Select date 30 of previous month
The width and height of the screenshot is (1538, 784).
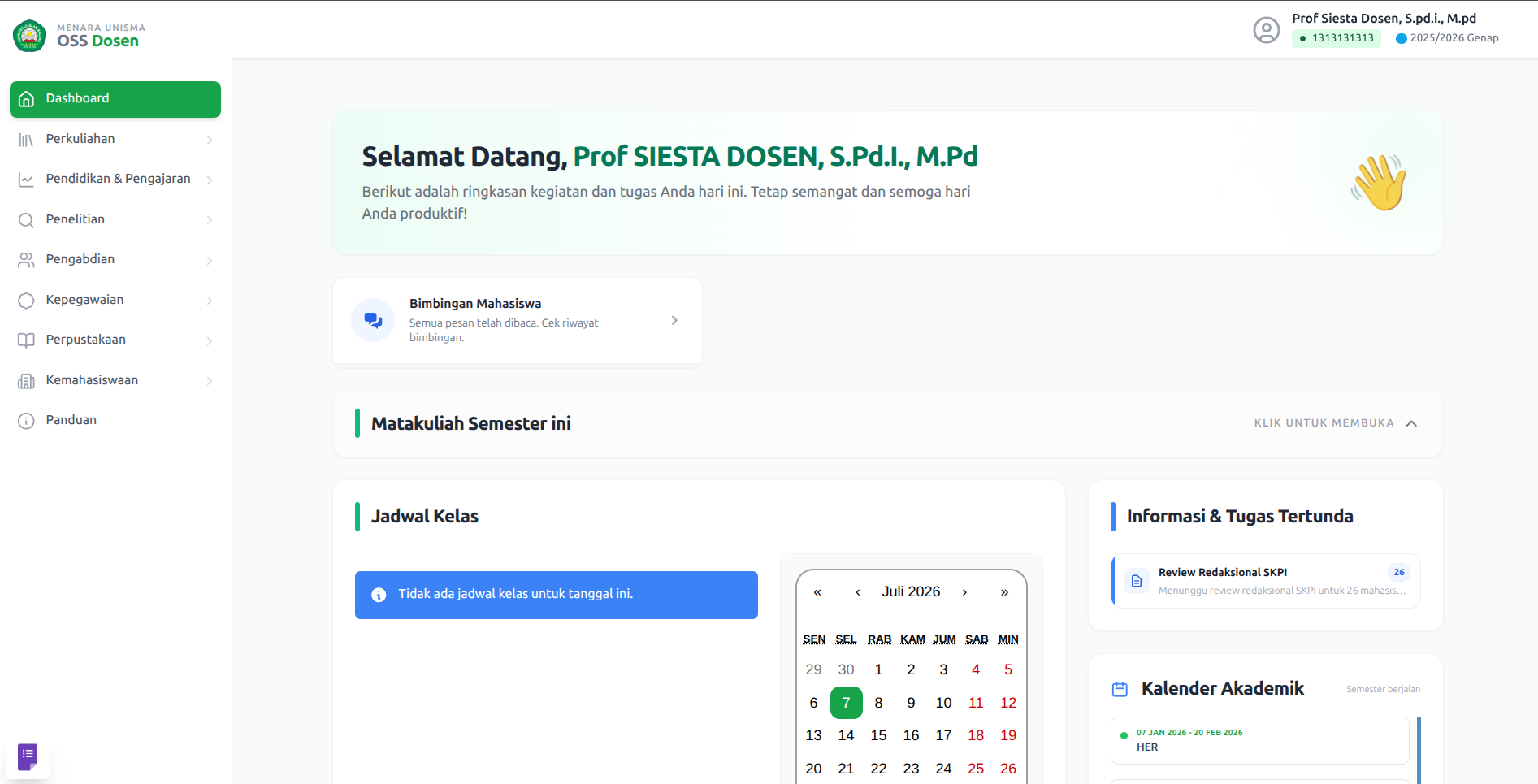point(846,669)
